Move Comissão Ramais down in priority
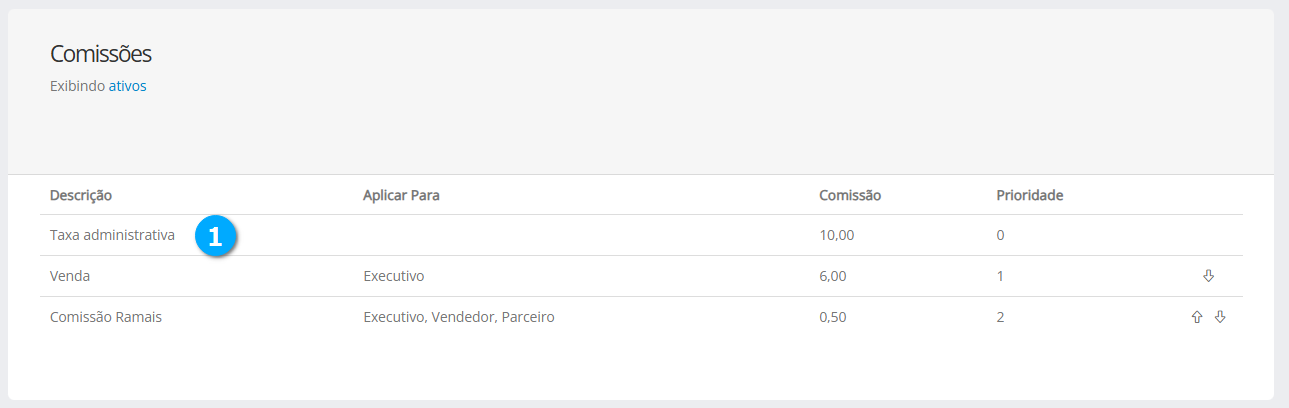The image size is (1289, 408). pos(1220,317)
